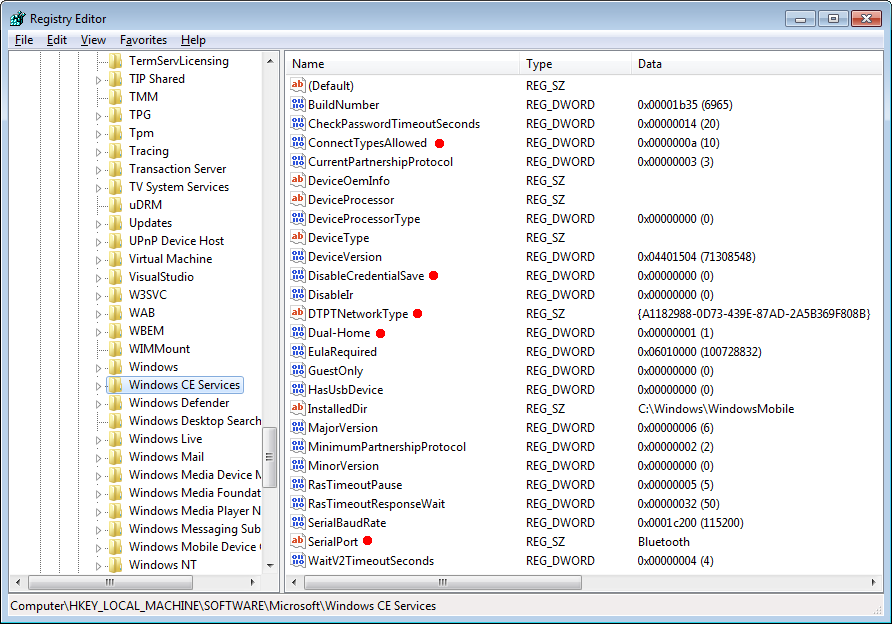Expand the Windows Live key
The image size is (892, 624).
tap(98, 440)
